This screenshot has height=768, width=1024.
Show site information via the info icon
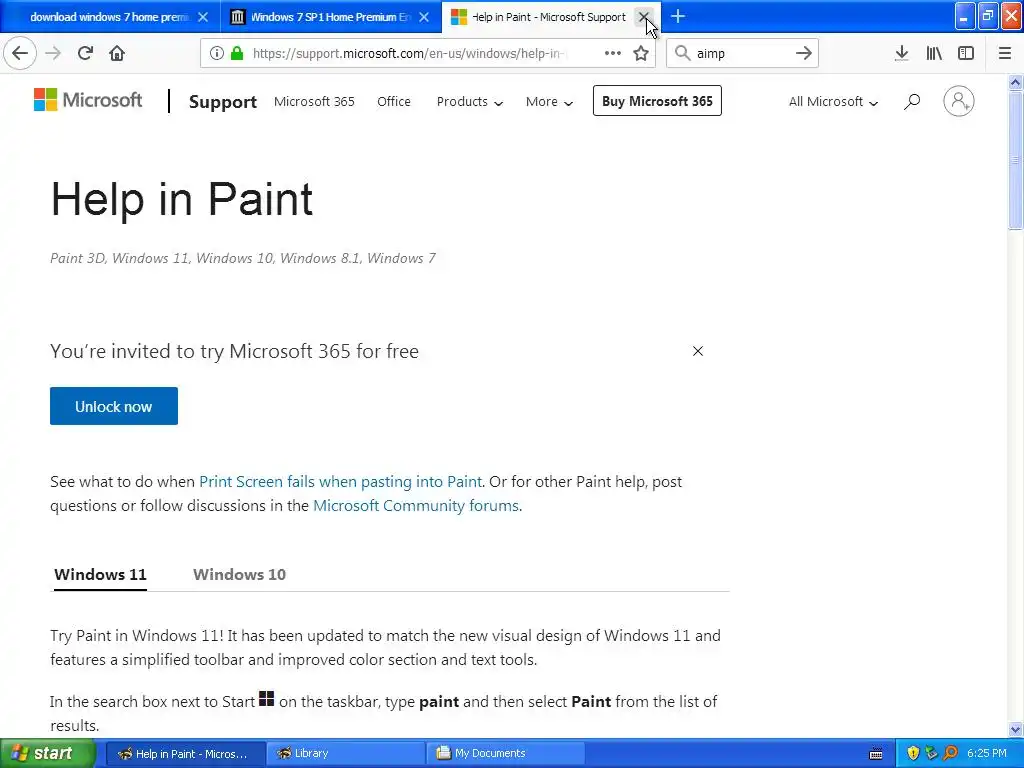tap(217, 53)
